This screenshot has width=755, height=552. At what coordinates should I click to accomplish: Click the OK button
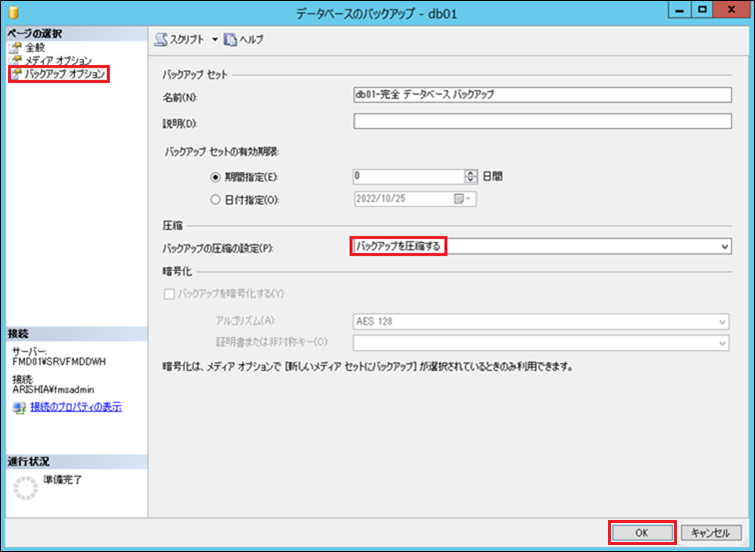[x=642, y=532]
